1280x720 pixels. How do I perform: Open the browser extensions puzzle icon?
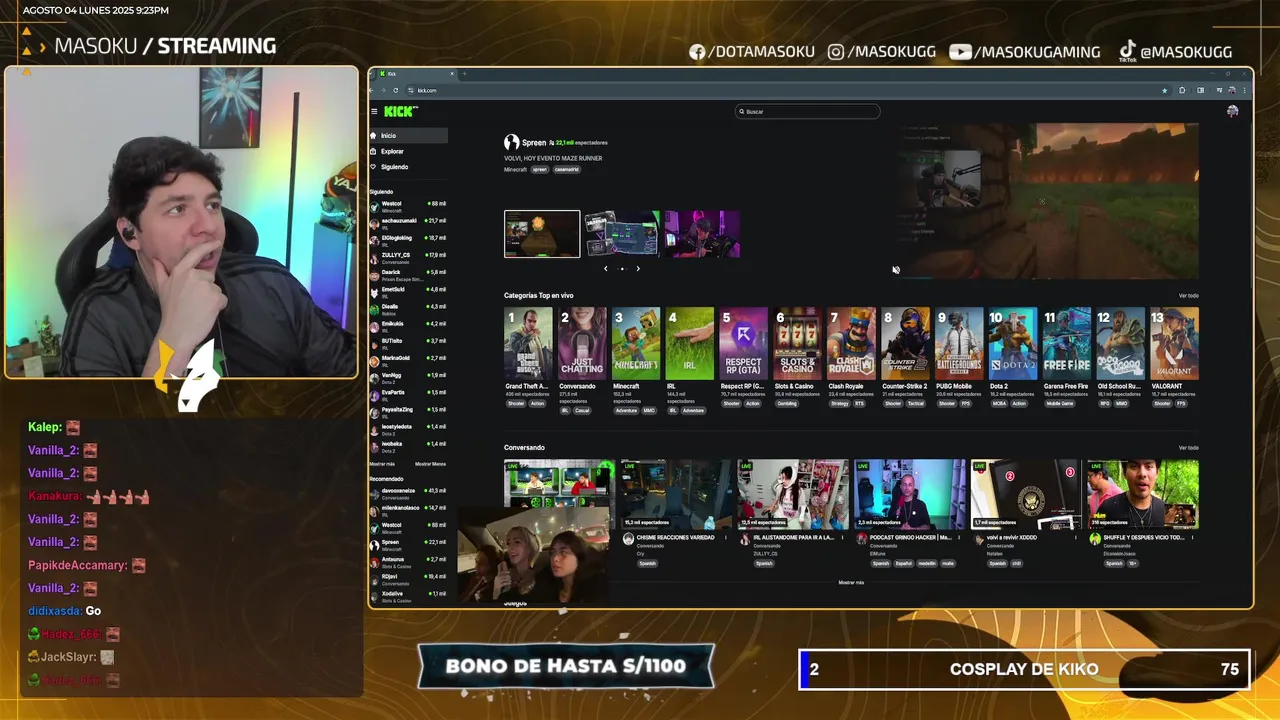pos(1182,90)
